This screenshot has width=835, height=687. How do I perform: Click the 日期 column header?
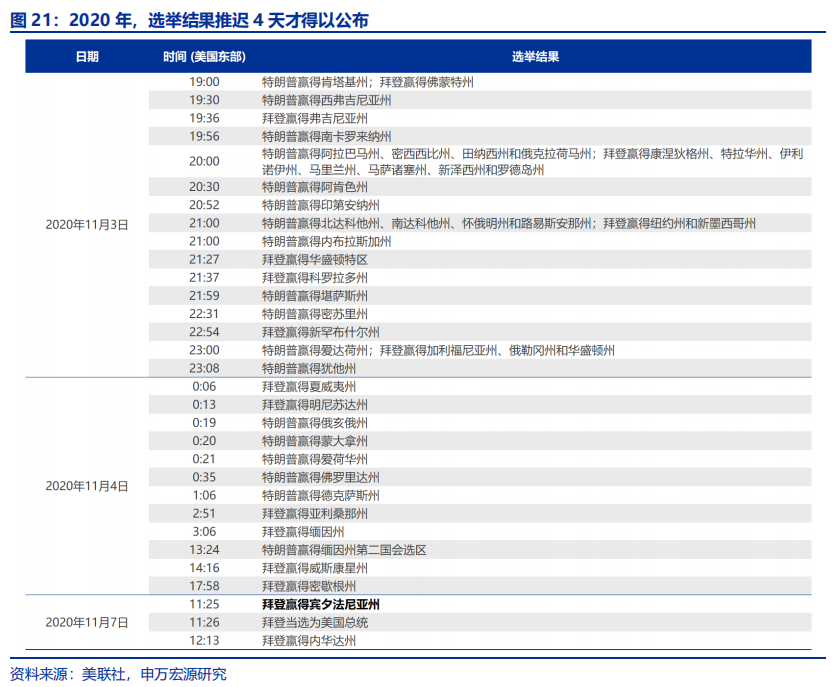coord(87,56)
